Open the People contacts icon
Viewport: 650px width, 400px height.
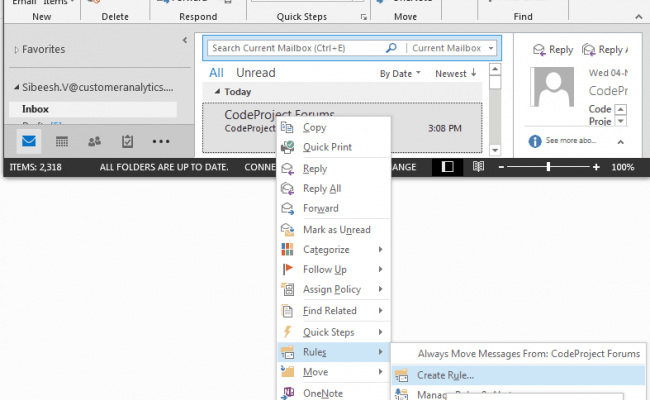[x=95, y=142]
